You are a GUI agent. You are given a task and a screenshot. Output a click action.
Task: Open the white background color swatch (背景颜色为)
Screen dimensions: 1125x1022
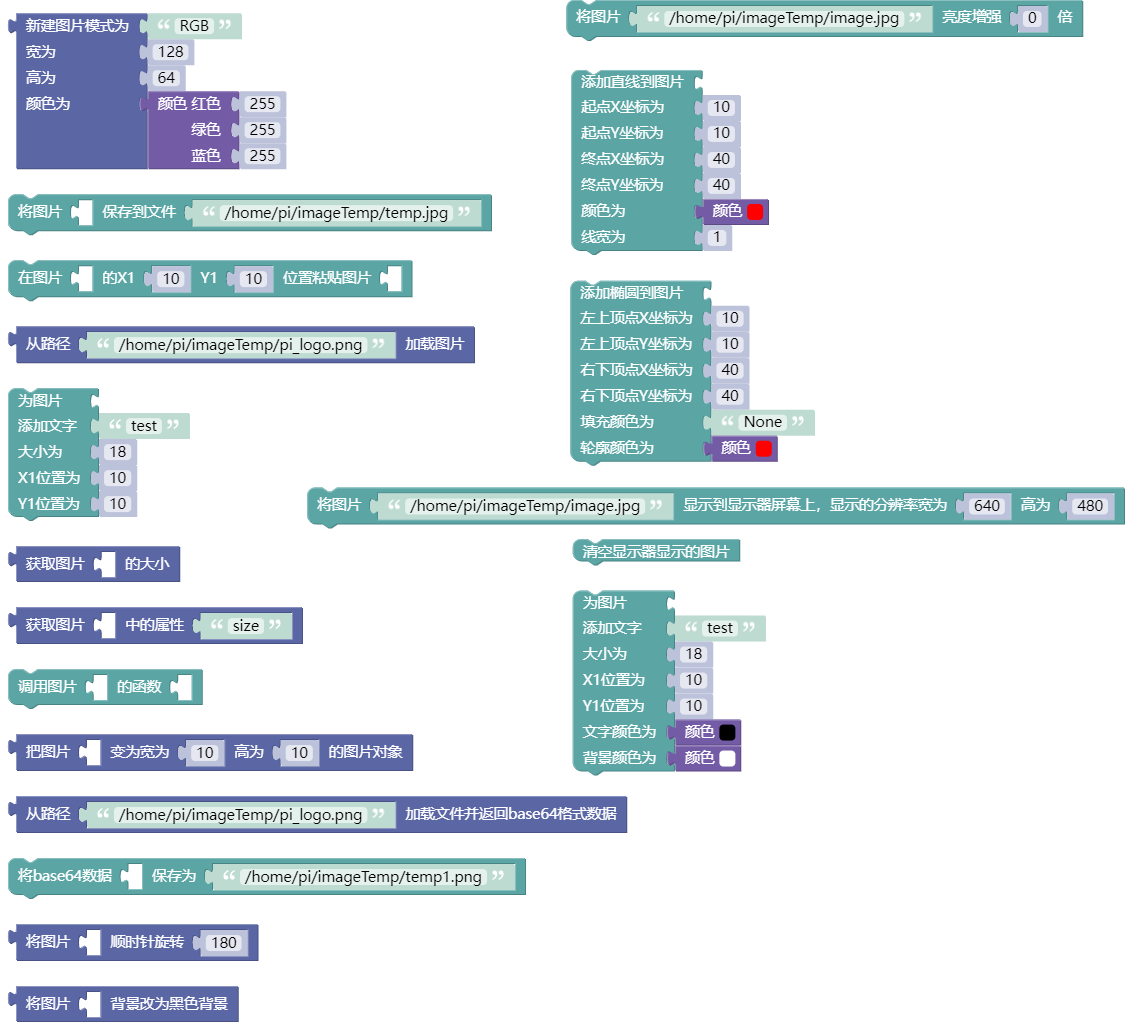[x=727, y=758]
